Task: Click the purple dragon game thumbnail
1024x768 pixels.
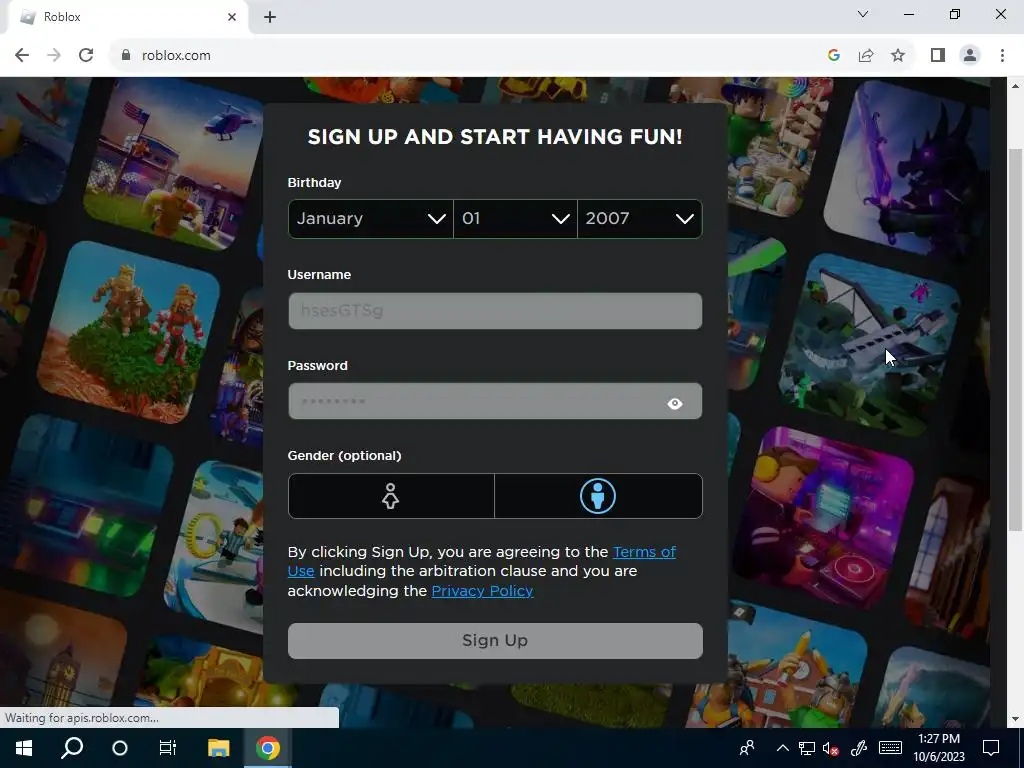Action: pyautogui.click(x=908, y=168)
